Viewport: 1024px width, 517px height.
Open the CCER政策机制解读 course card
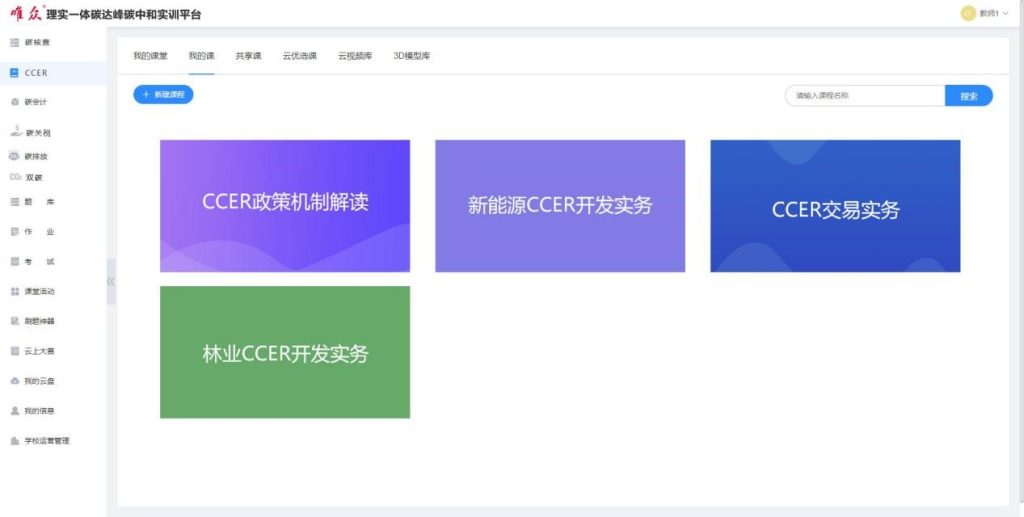[x=285, y=206]
